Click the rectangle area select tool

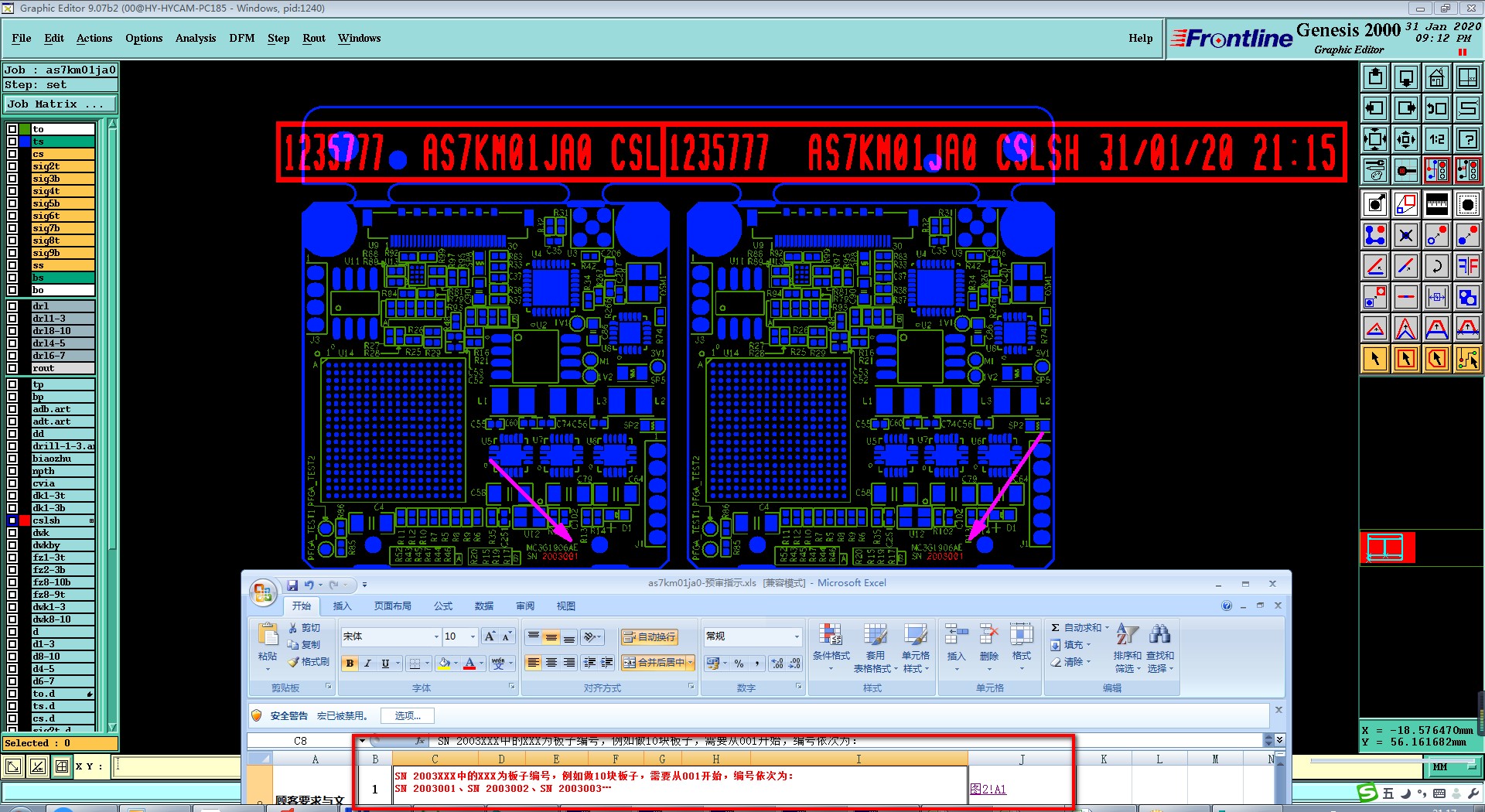pyautogui.click(x=1405, y=358)
